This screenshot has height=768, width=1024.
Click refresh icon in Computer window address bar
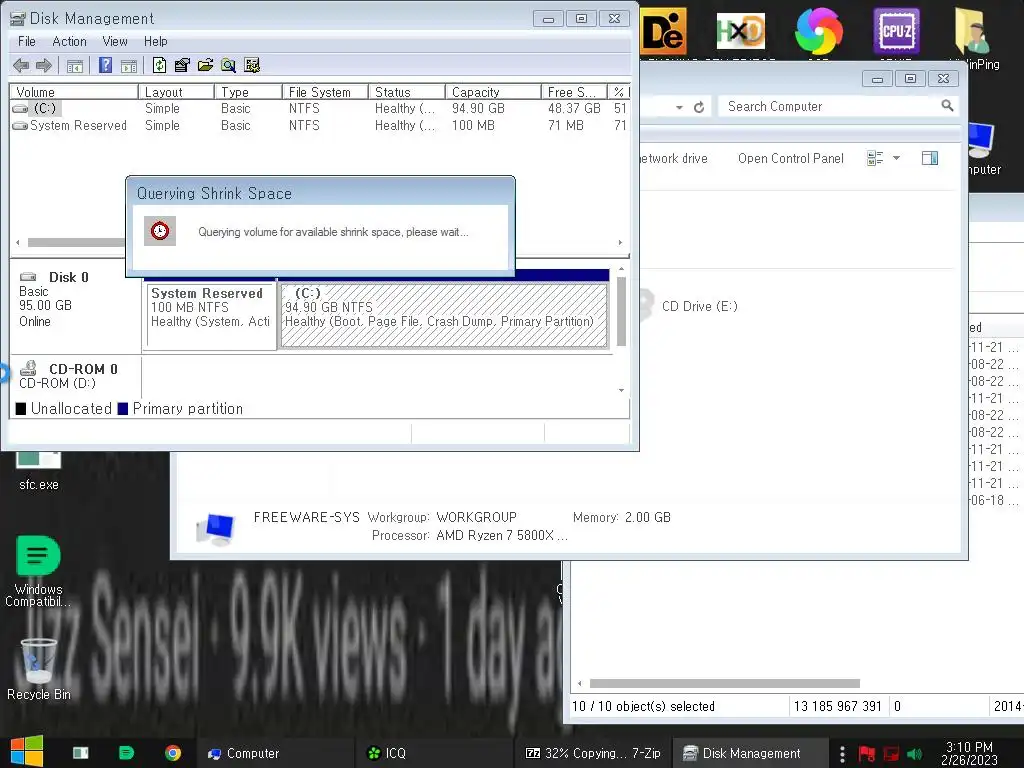(x=699, y=107)
